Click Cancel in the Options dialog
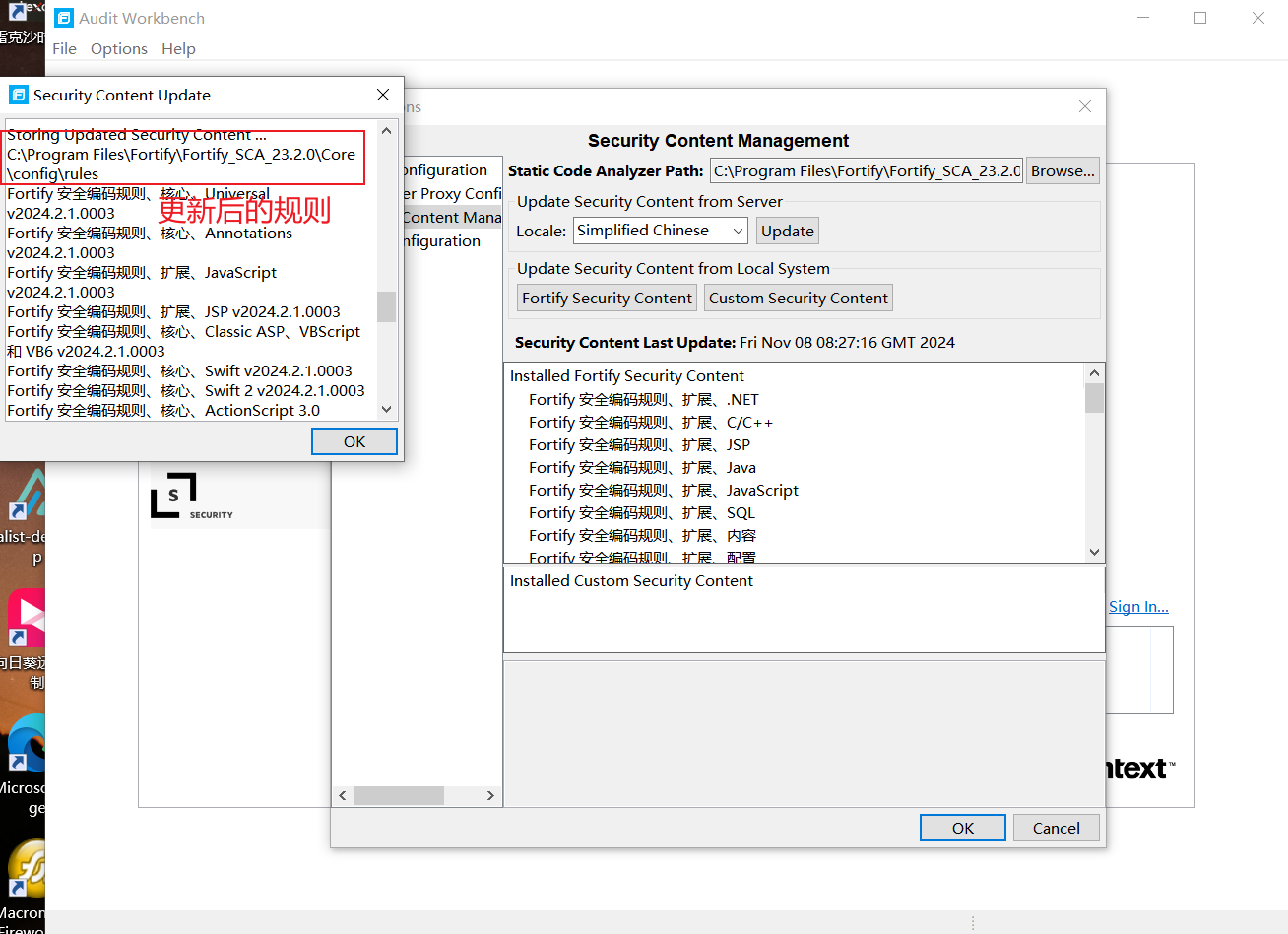The width and height of the screenshot is (1288, 934). [1056, 828]
